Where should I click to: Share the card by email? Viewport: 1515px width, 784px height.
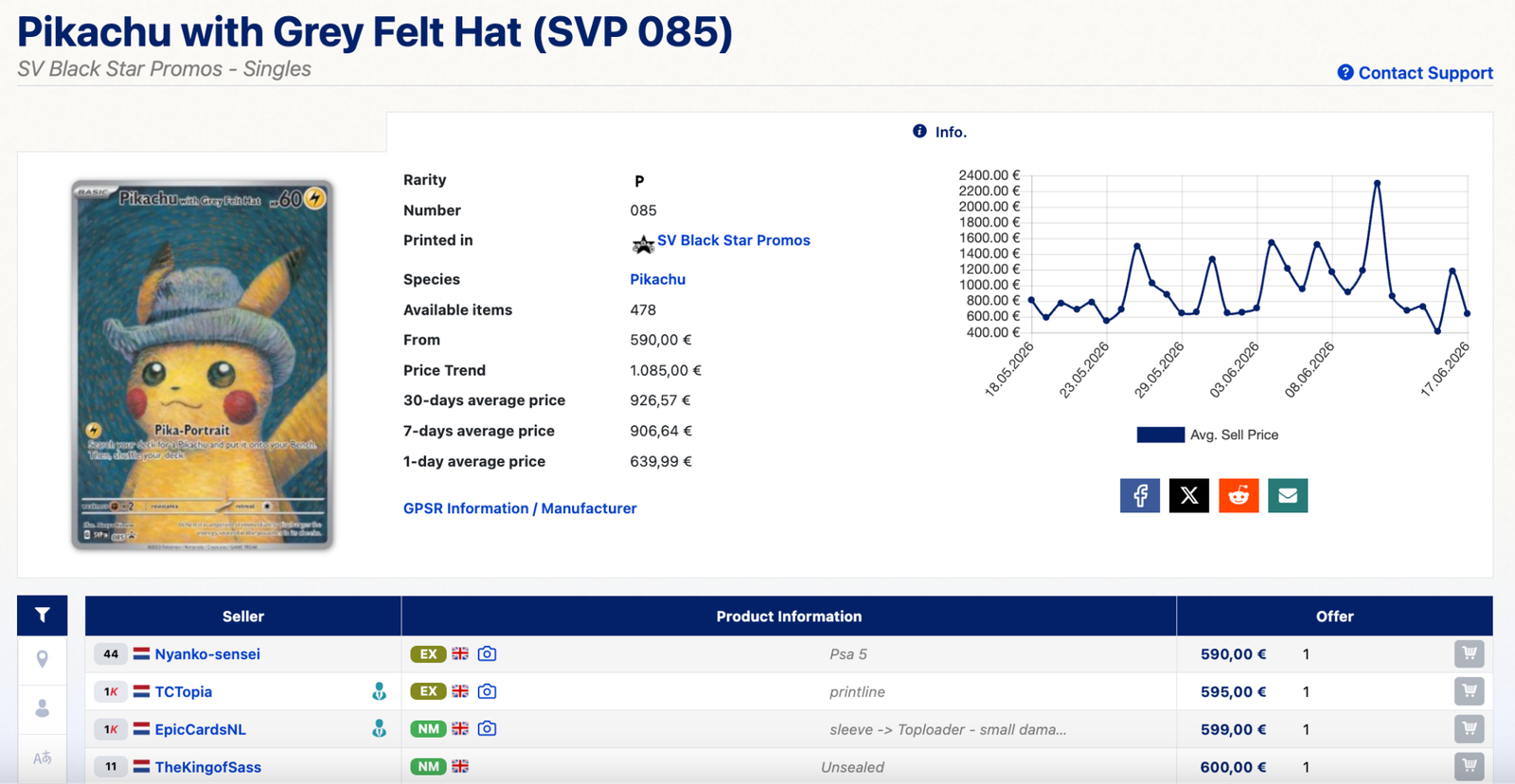coord(1288,495)
